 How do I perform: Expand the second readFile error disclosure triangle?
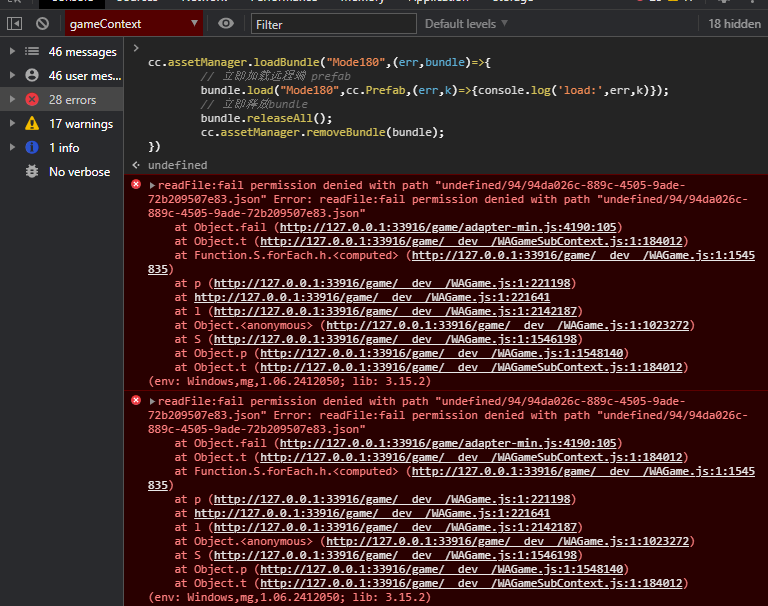tap(152, 401)
